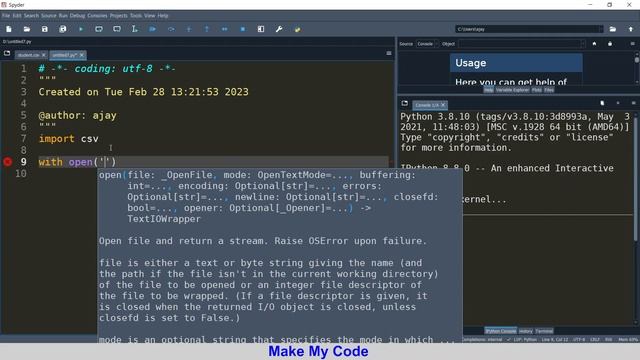Screen dimensions: 640x360
Task: Click the 'import csv' line in editor
Action: pos(69,139)
